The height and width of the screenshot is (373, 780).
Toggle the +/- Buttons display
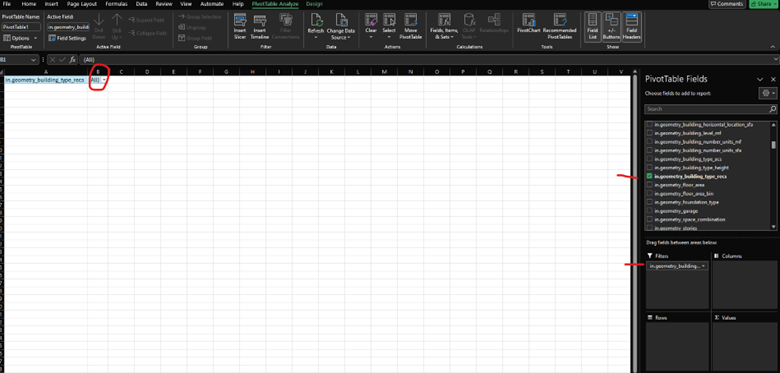[x=611, y=27]
